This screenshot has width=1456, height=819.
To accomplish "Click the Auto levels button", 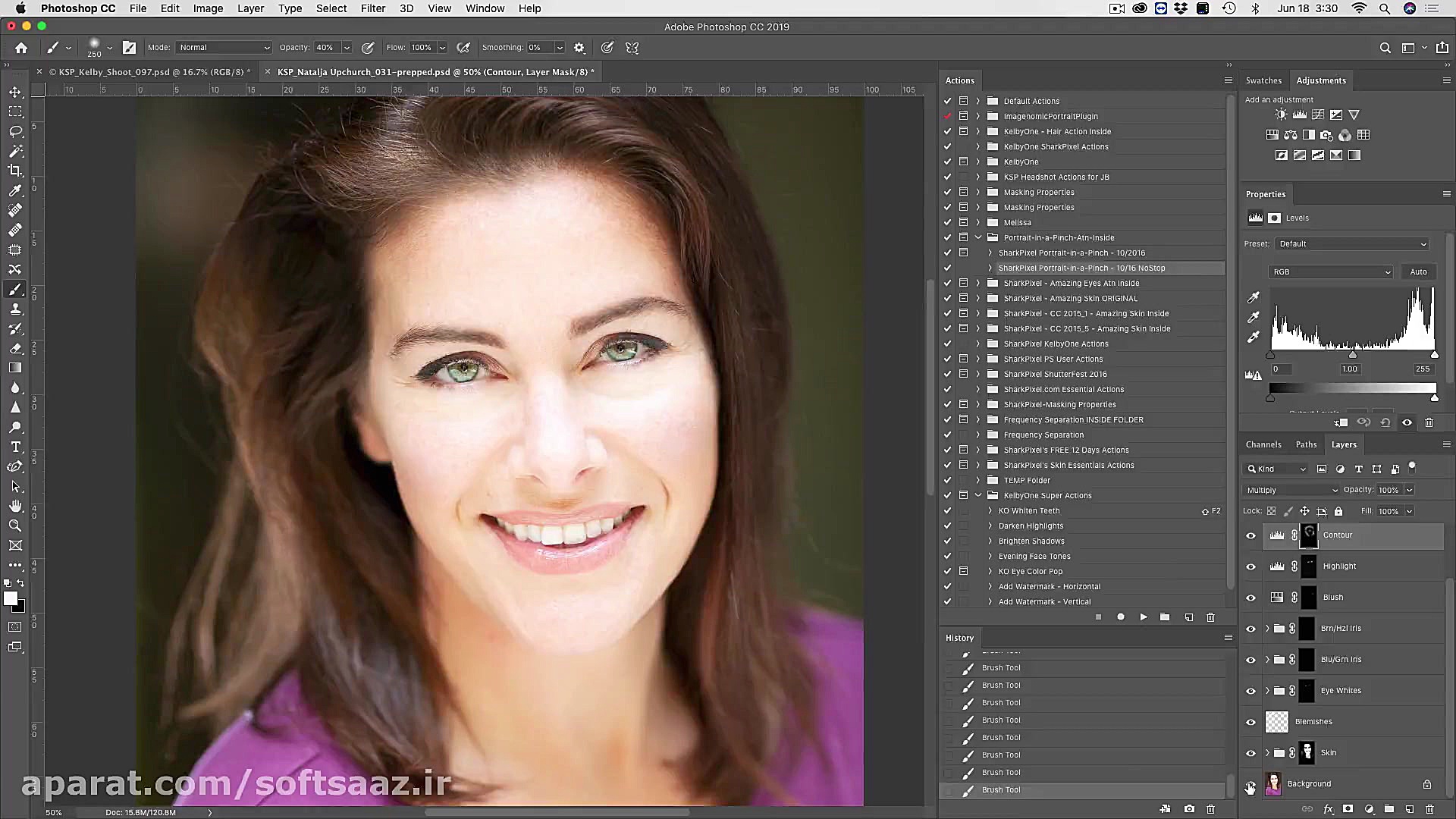I will [x=1417, y=271].
